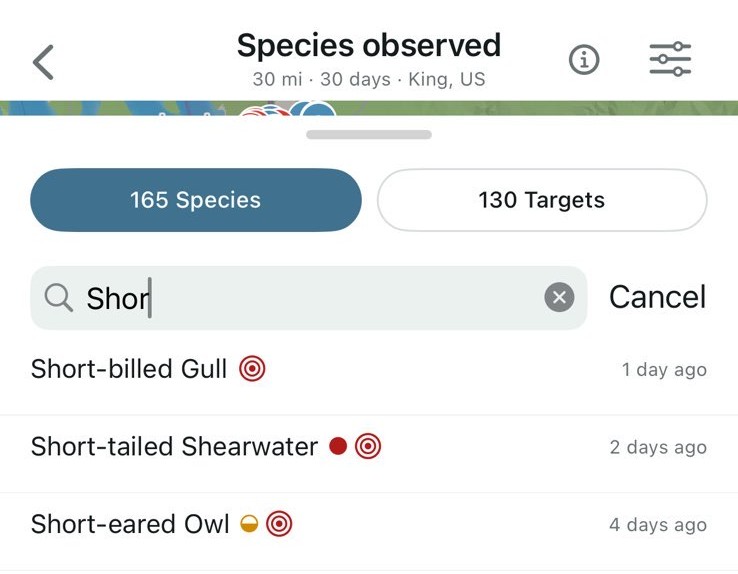The image size is (738, 574).
Task: Tap the back arrow icon
Action: pyautogui.click(x=43, y=62)
